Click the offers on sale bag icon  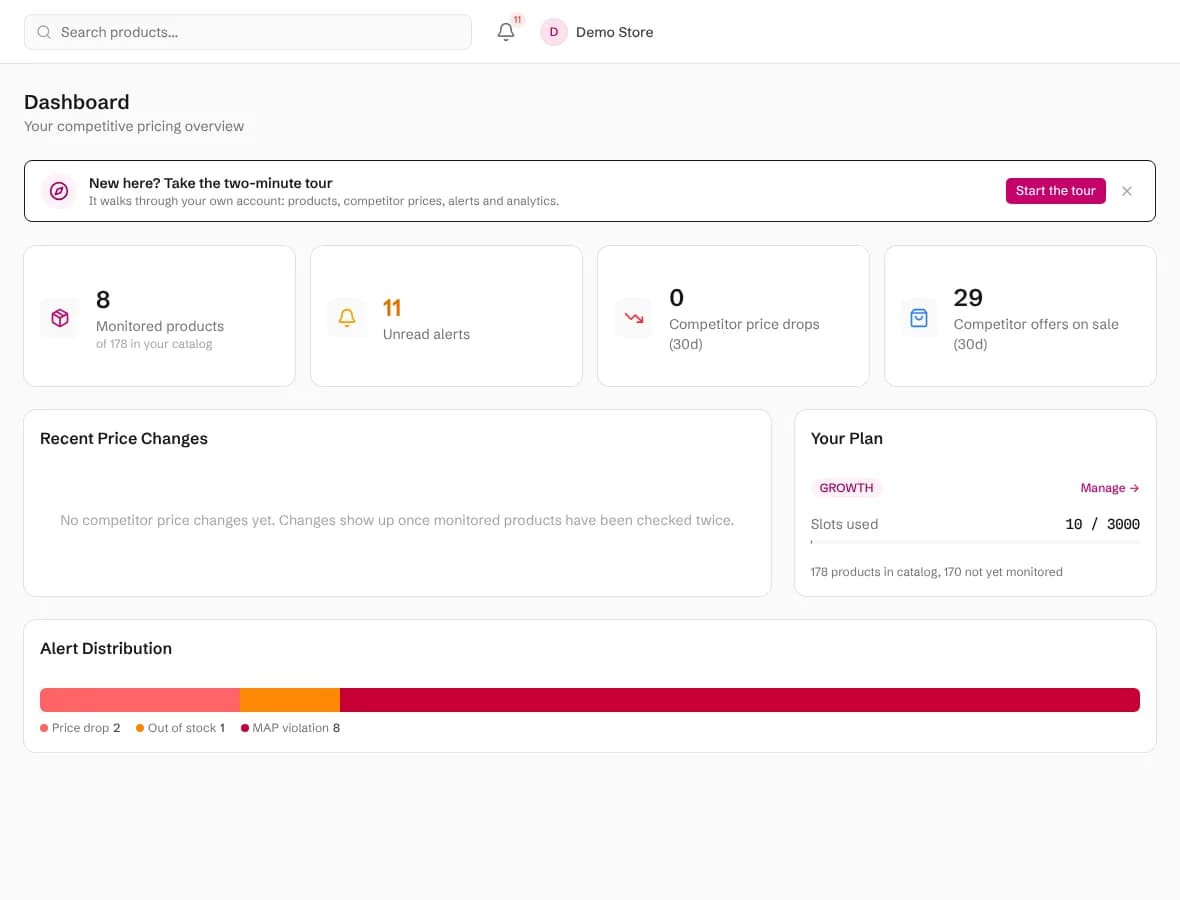click(x=919, y=318)
